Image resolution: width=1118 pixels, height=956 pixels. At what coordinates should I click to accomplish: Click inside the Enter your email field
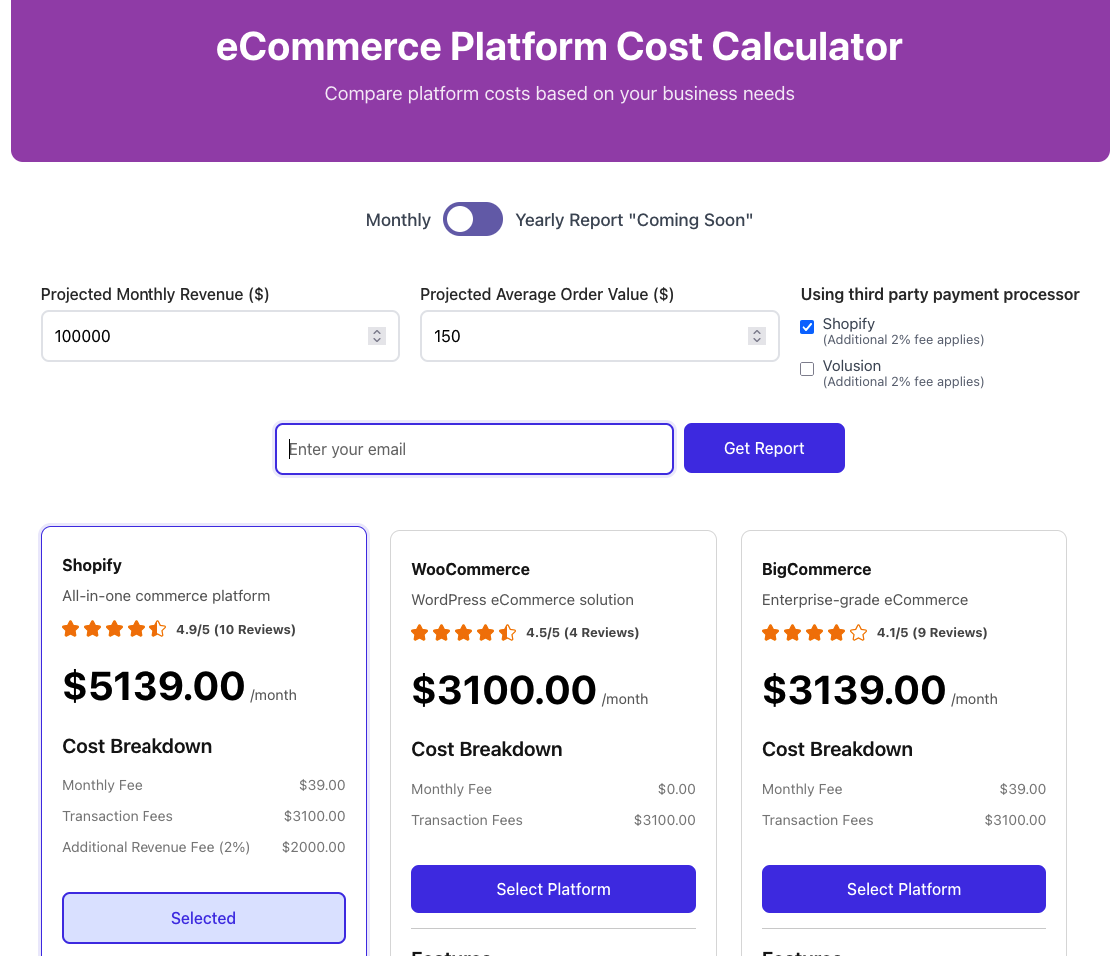coord(474,448)
